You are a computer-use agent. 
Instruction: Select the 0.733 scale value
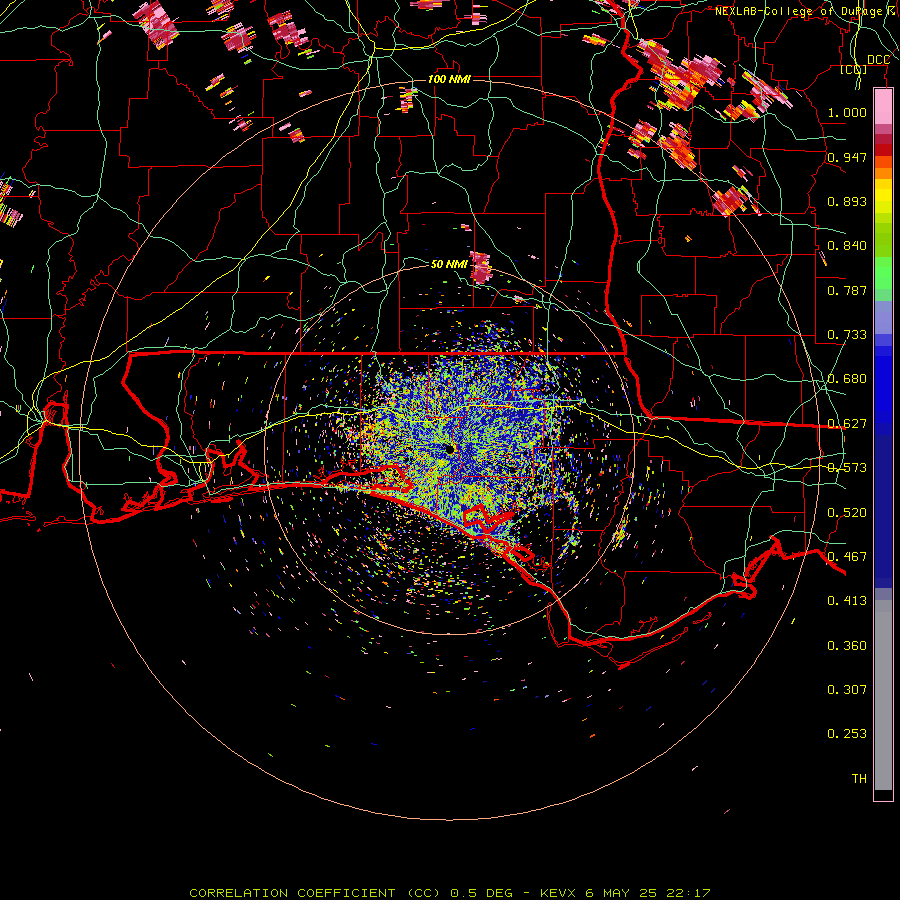coord(847,335)
